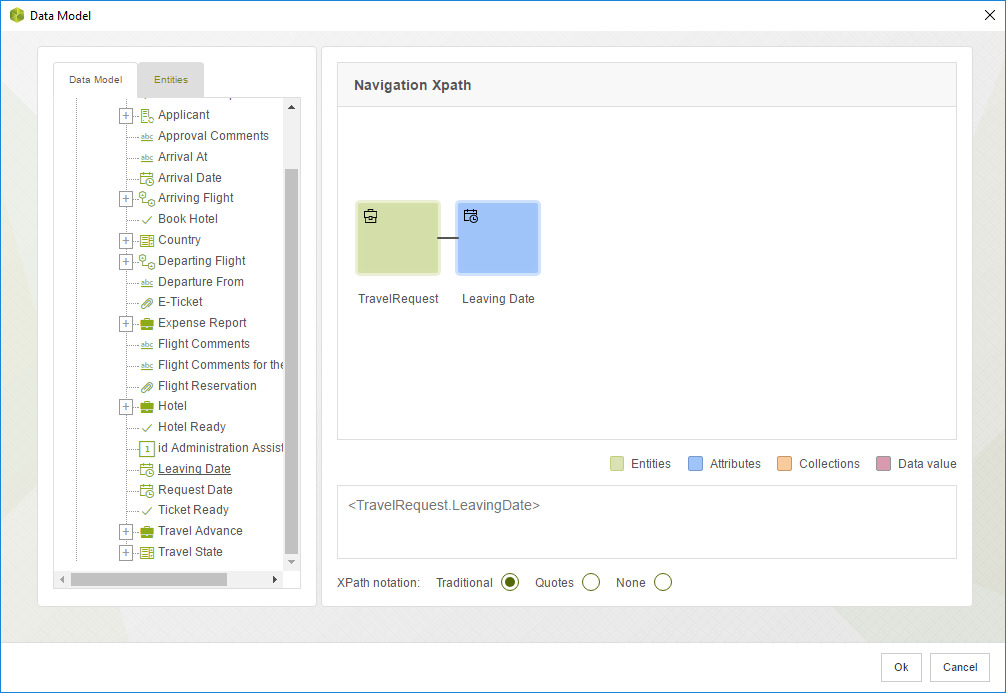Click the abc text icon beside Approval Comments
Image resolution: width=1006 pixels, height=693 pixels.
coord(147,136)
